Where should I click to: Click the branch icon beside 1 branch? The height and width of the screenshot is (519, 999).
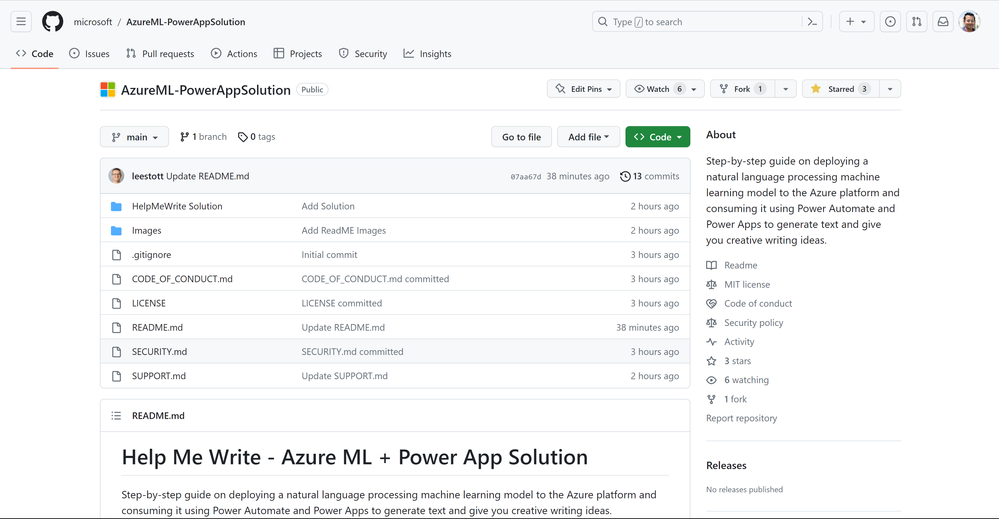click(185, 137)
